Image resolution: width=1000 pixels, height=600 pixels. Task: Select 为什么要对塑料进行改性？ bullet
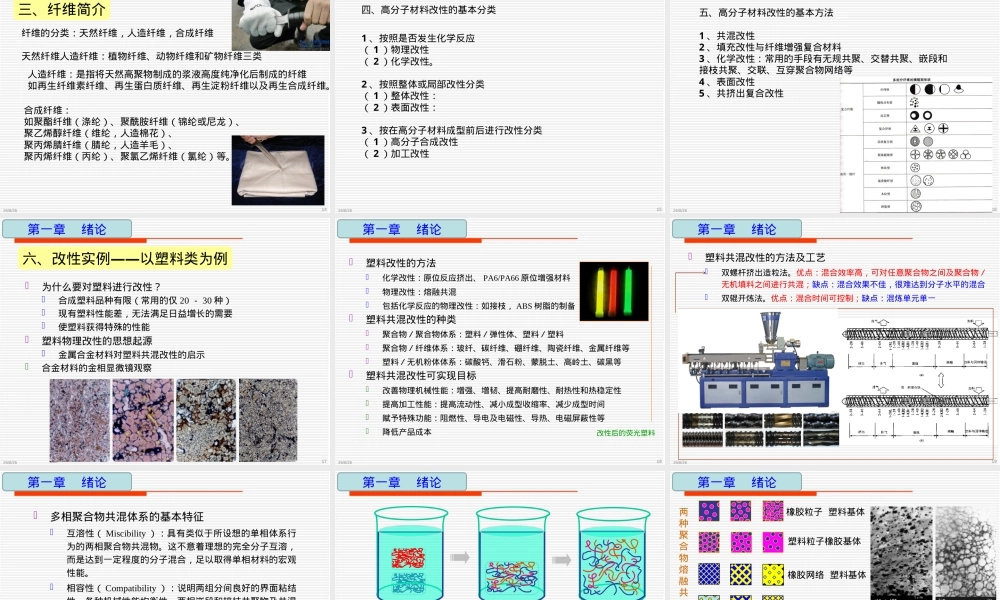[101, 287]
